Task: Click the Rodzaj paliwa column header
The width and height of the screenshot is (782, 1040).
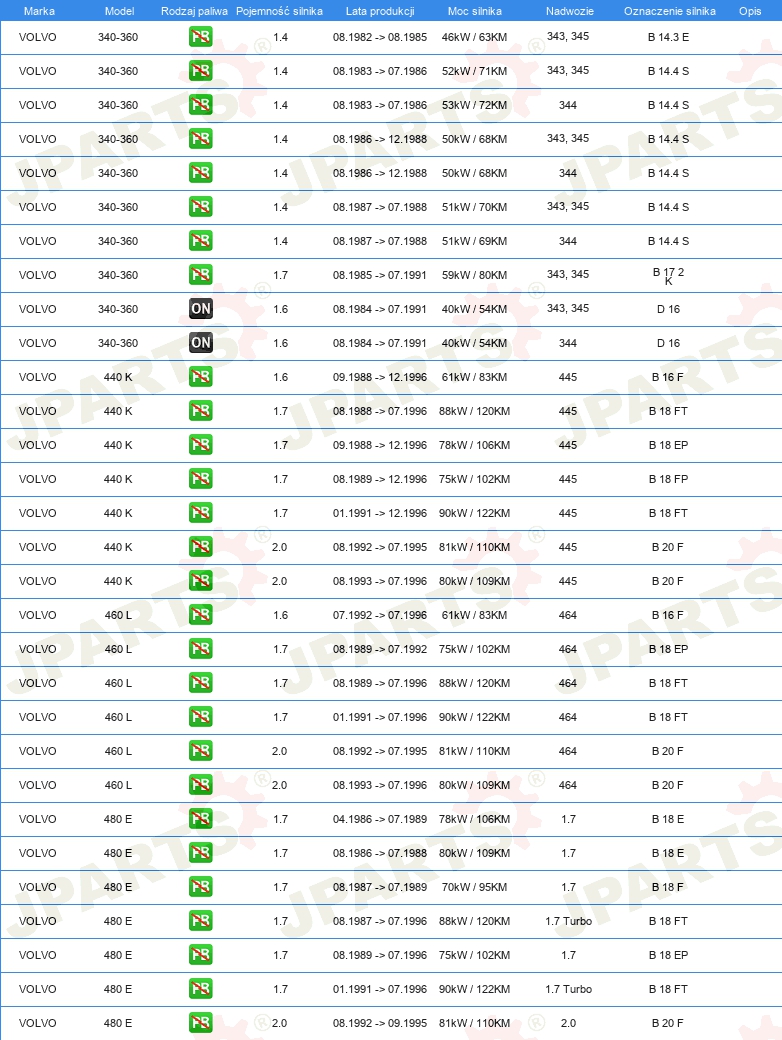Action: point(194,11)
